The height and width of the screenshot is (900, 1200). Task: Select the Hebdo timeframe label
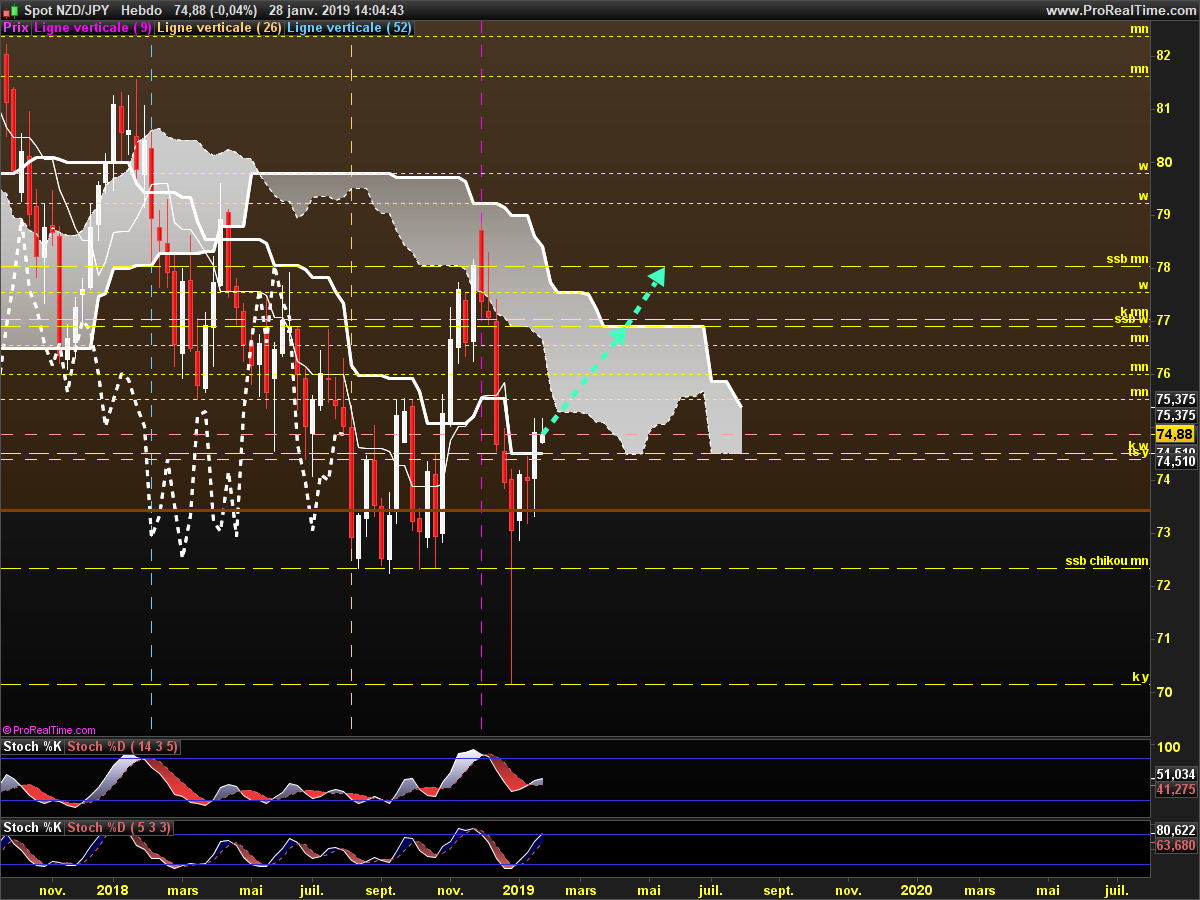pyautogui.click(x=142, y=10)
